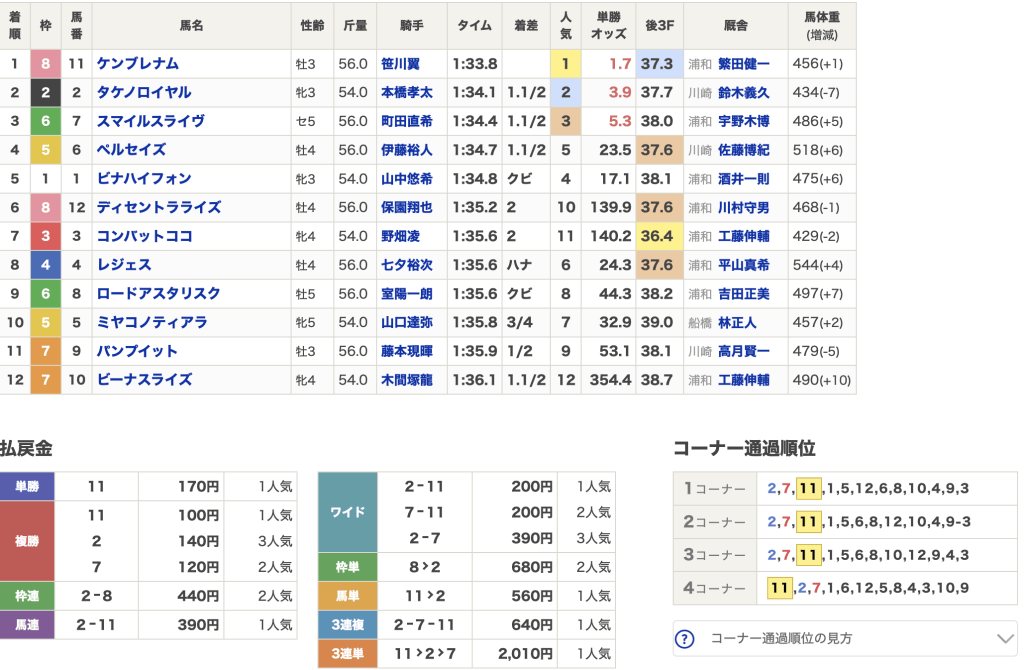Click the 払戻金 section heading
The image size is (1024, 670).
(x=26, y=449)
